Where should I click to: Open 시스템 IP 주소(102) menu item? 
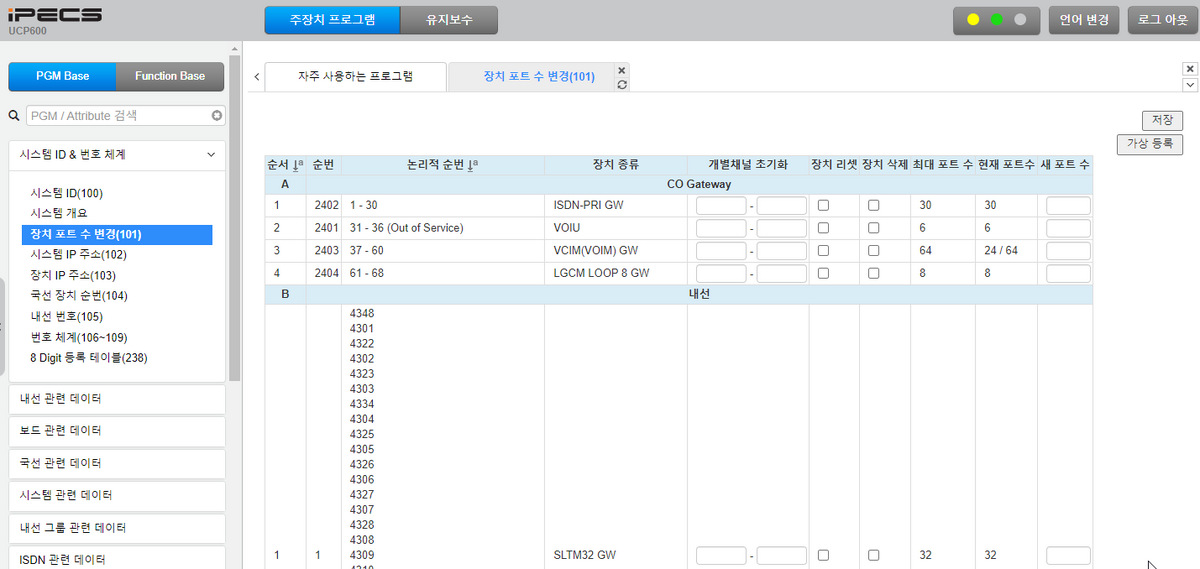click(x=79, y=255)
